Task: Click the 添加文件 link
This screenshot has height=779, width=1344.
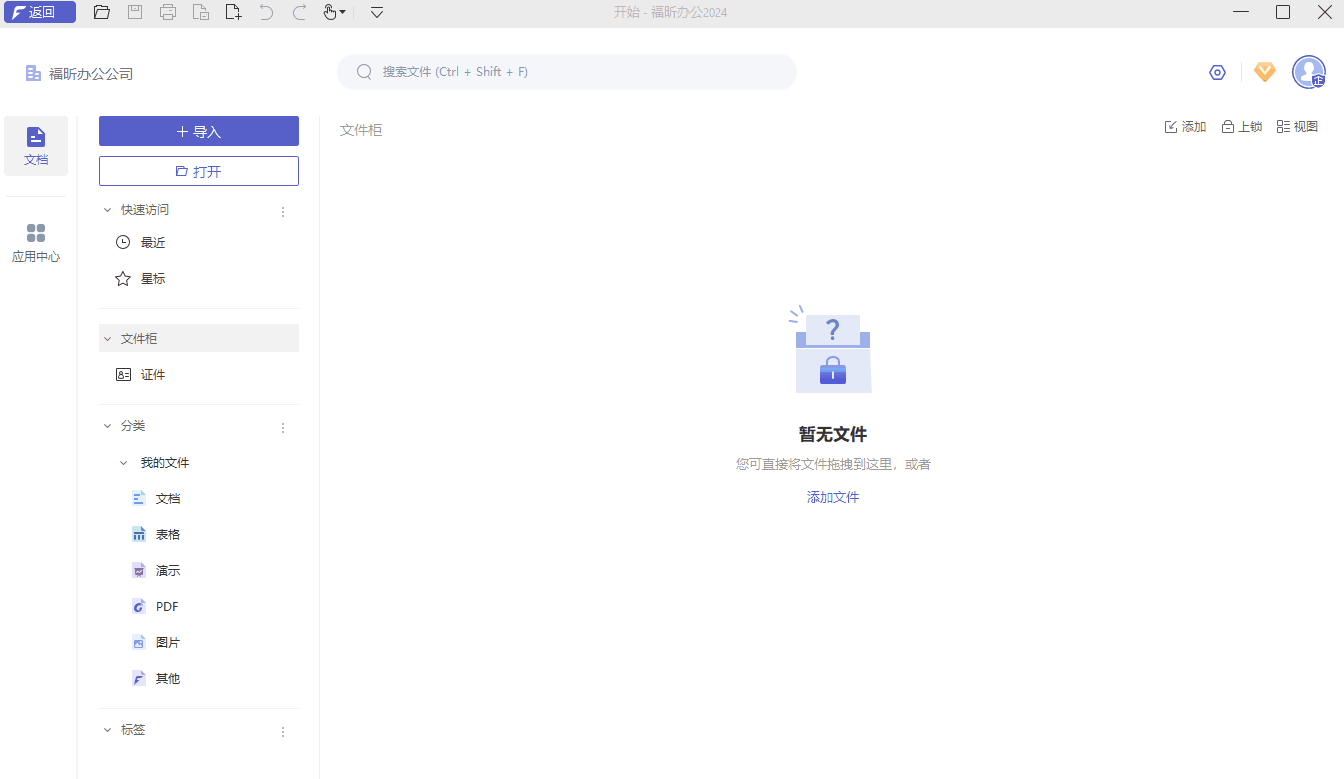Action: click(832, 497)
